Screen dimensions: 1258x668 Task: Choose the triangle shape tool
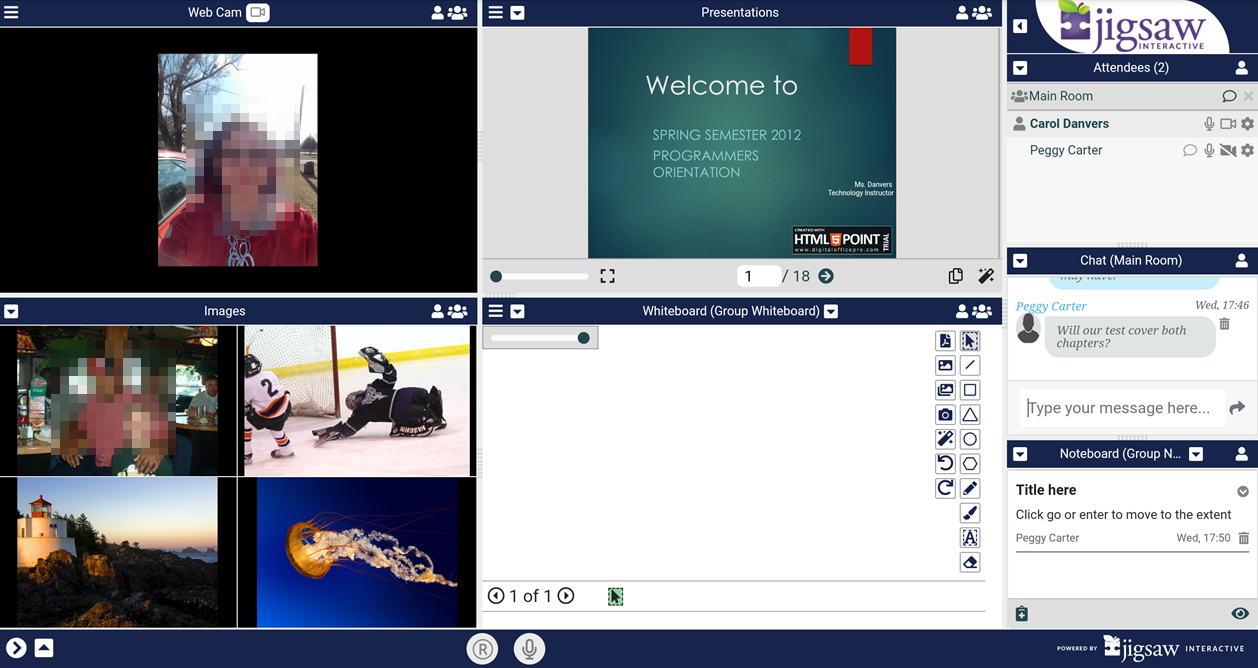pos(969,415)
